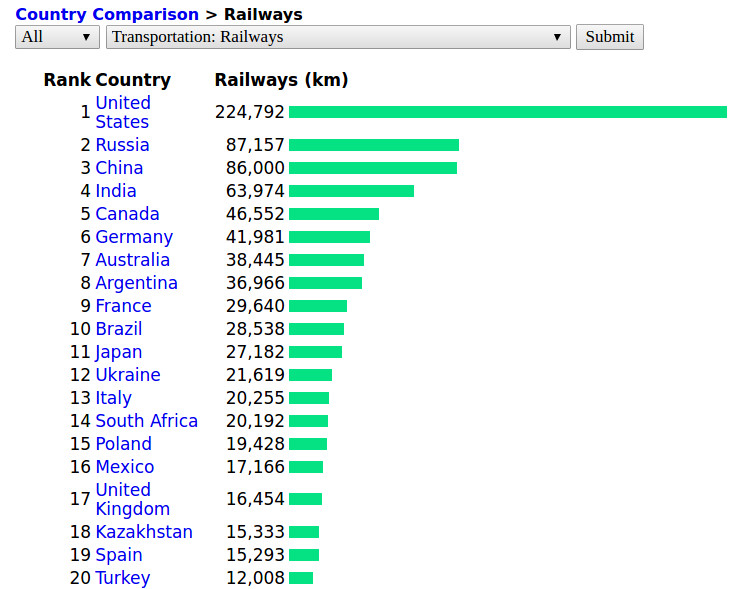735x589 pixels.
Task: Click the 'Rank' column header
Action: [67, 80]
